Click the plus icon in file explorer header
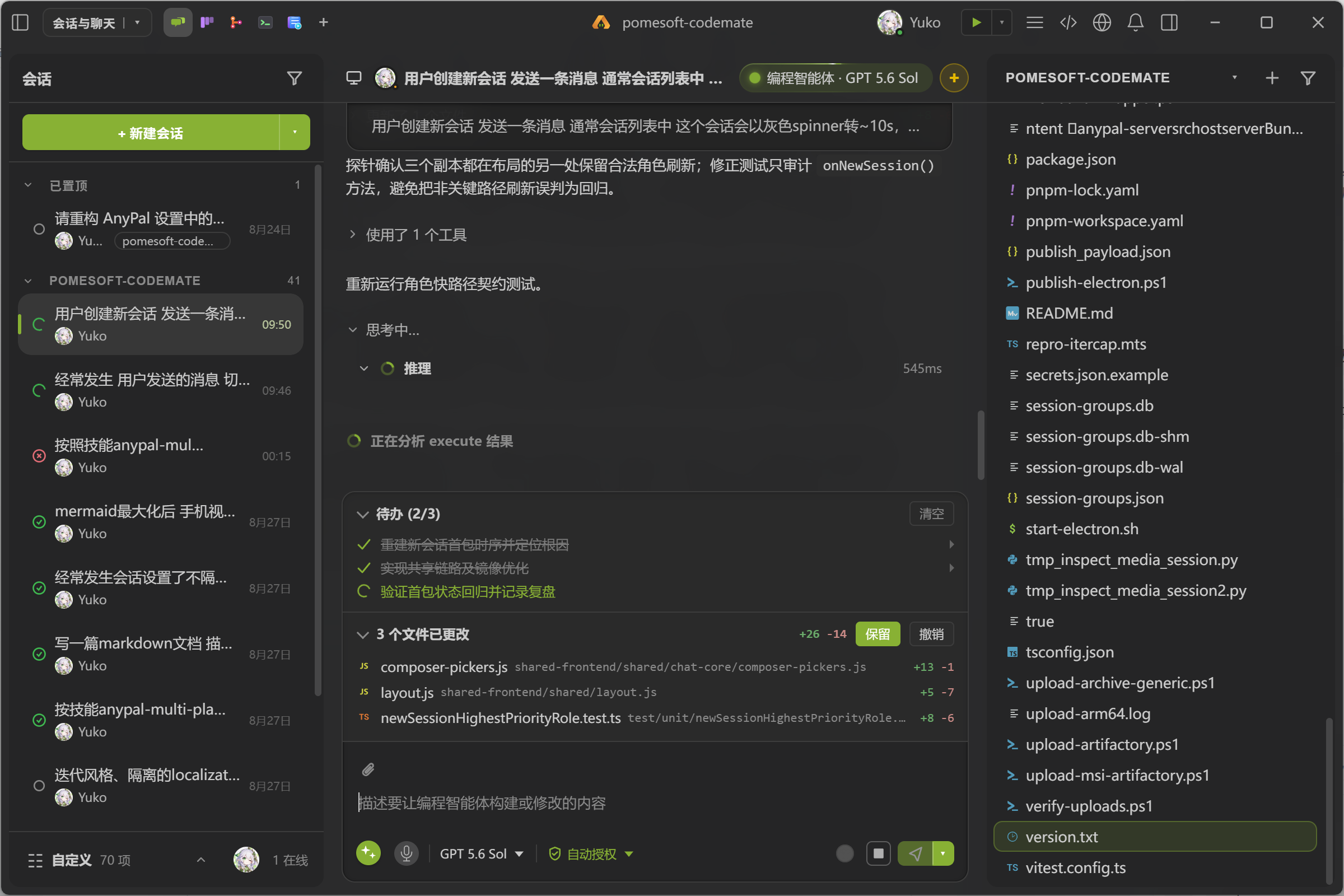 1272,78
